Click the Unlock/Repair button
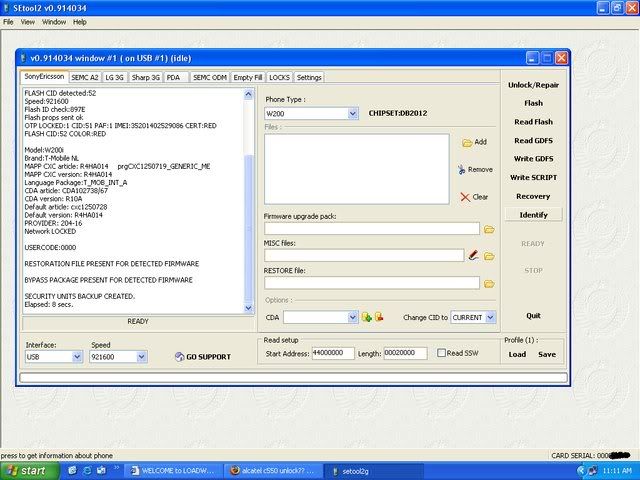This screenshot has width=640, height=480. pyautogui.click(x=533, y=85)
